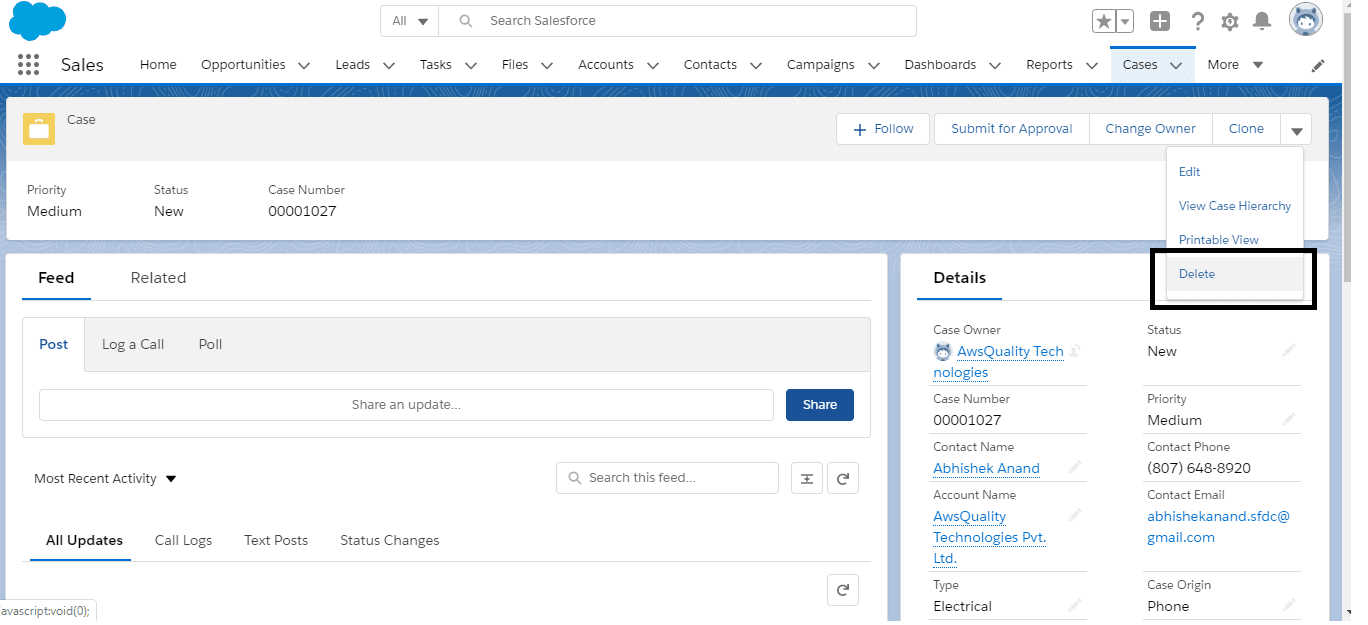Click the Global Actions plus icon
The height and width of the screenshot is (625, 1368).
1160,21
